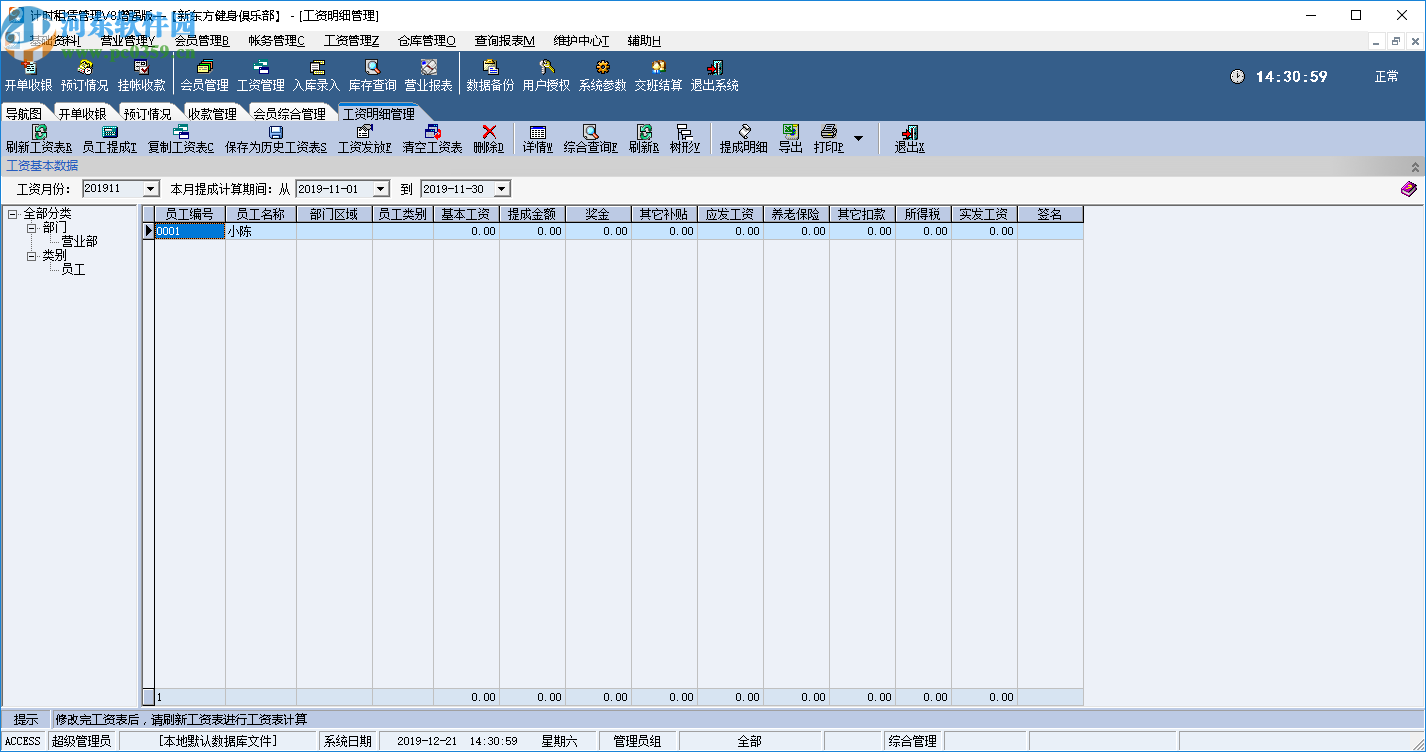Open the 提成明细 toolbar button
This screenshot has height=752, width=1426.
point(744,138)
